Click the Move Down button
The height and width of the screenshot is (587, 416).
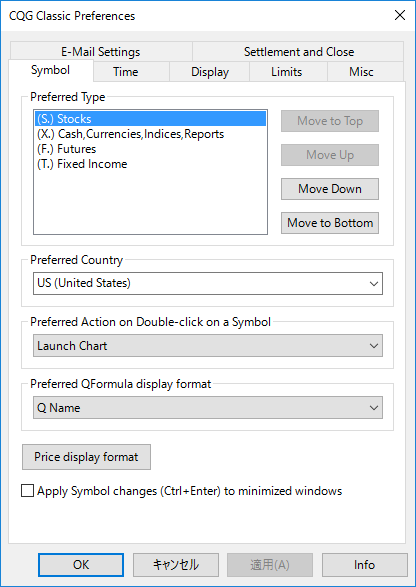pos(330,189)
